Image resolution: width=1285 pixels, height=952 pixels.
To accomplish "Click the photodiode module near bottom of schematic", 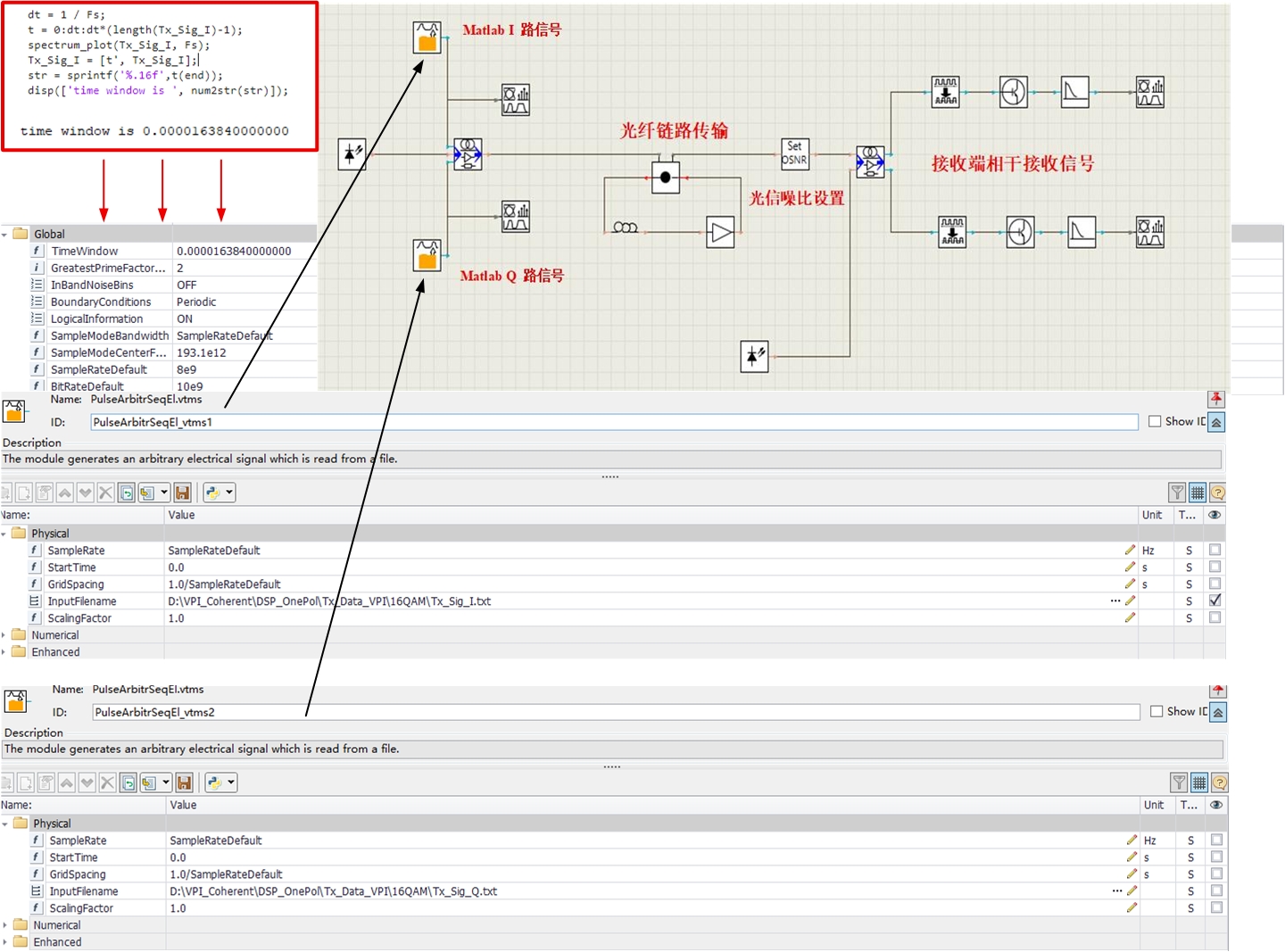I will [x=754, y=357].
